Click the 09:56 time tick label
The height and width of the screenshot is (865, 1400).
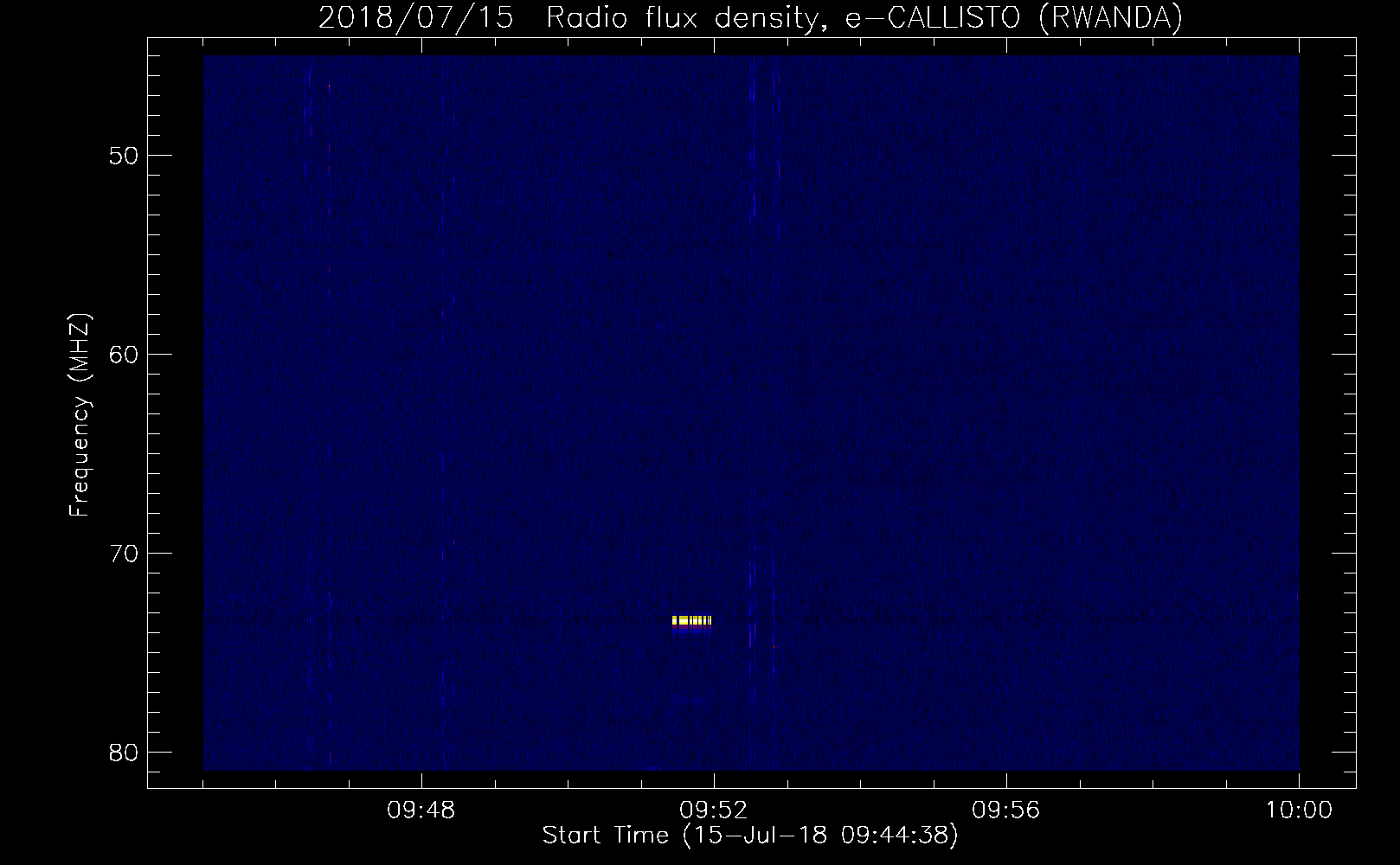[1006, 811]
